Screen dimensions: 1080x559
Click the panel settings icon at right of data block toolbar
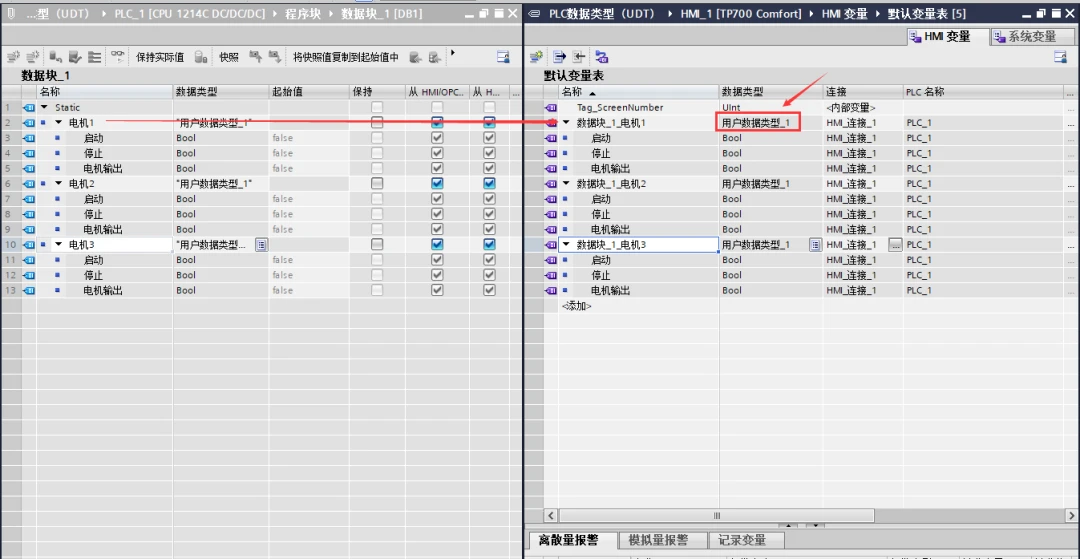tap(503, 57)
